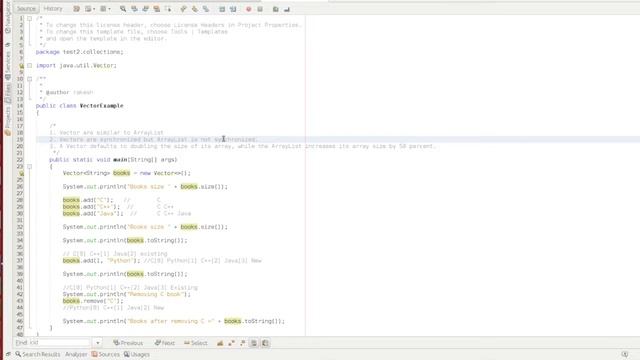Click Next Bookmark toolbar icon
Screen dimensions: 640x360
[195, 9]
